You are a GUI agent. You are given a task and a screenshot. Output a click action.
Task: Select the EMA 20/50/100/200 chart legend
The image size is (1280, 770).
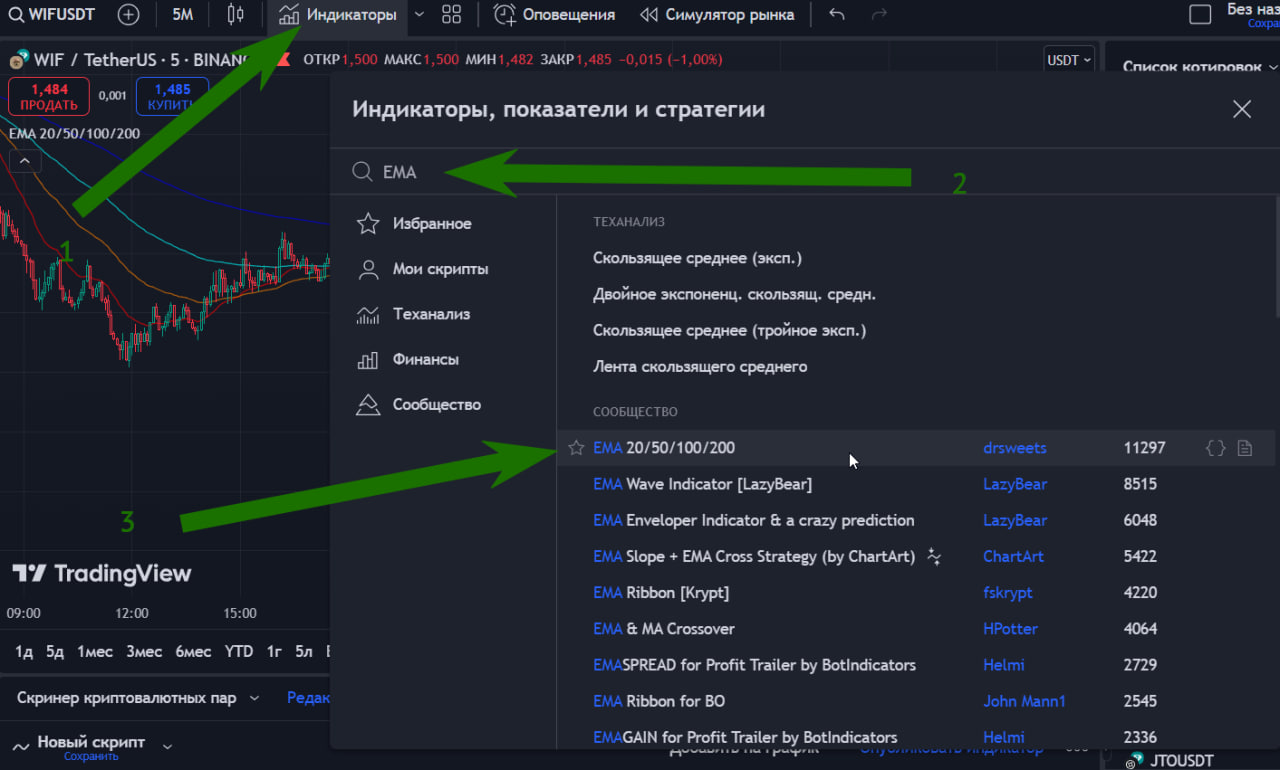[74, 133]
